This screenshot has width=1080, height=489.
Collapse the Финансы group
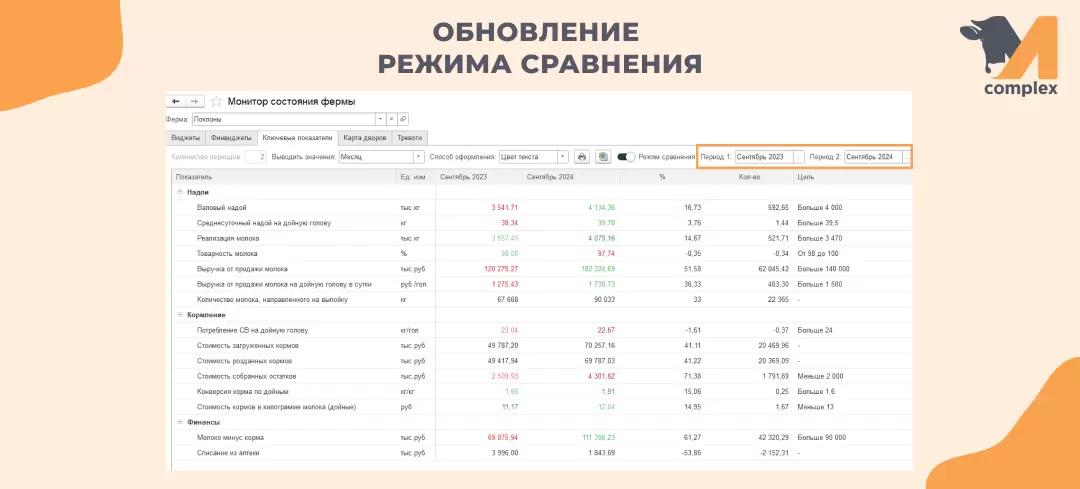[x=180, y=422]
